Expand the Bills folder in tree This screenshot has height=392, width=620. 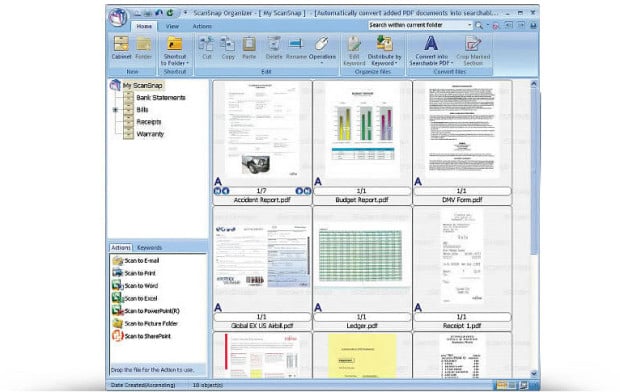pos(115,110)
